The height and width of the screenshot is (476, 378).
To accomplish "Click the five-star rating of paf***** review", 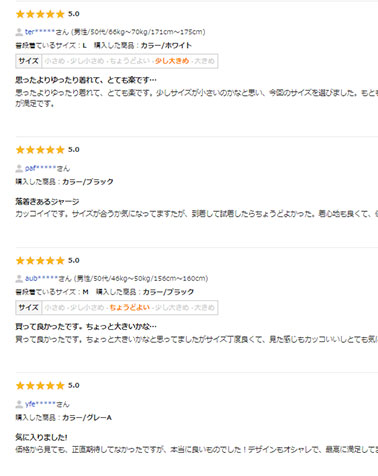I will (40, 150).
